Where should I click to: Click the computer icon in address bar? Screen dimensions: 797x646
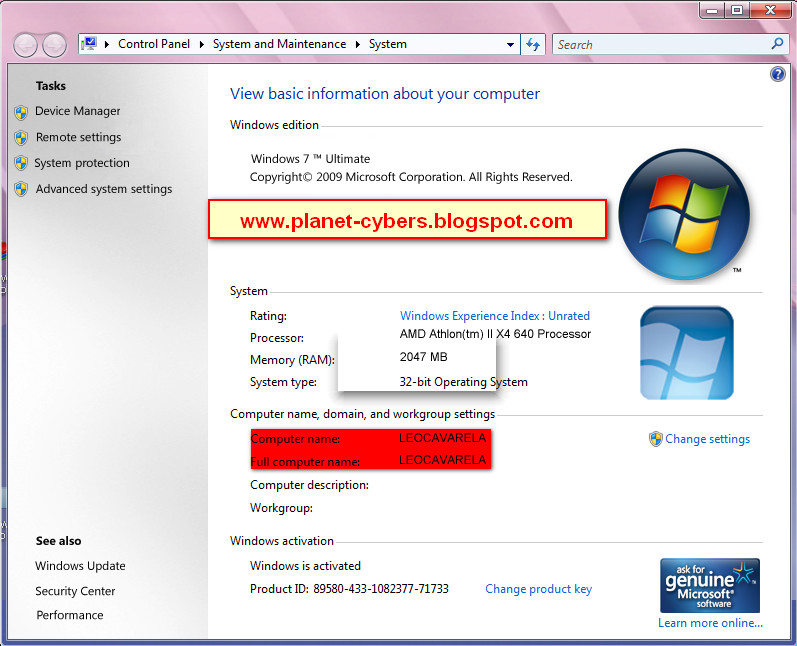[x=89, y=44]
